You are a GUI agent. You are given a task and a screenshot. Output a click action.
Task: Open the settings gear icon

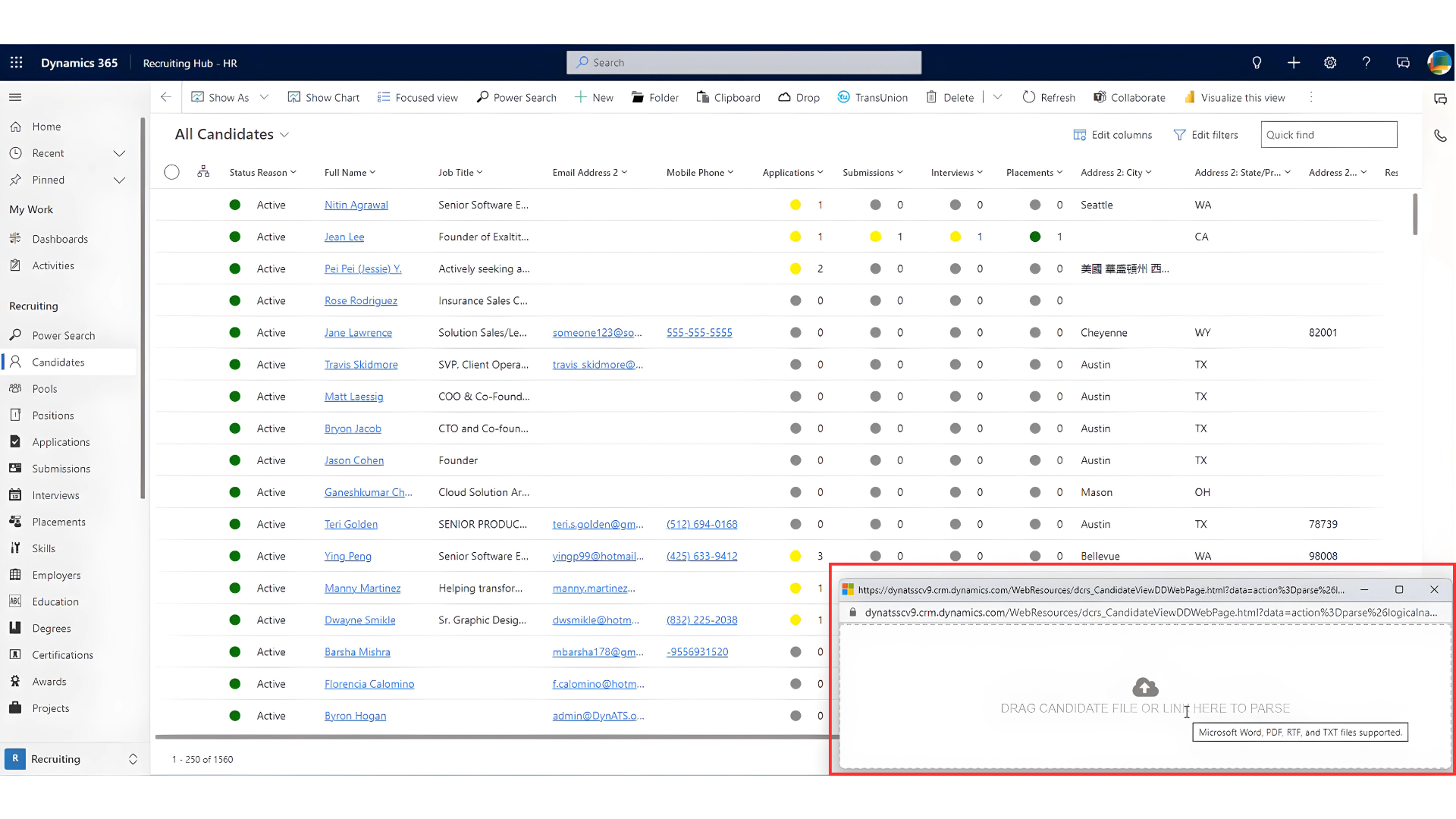[x=1330, y=63]
